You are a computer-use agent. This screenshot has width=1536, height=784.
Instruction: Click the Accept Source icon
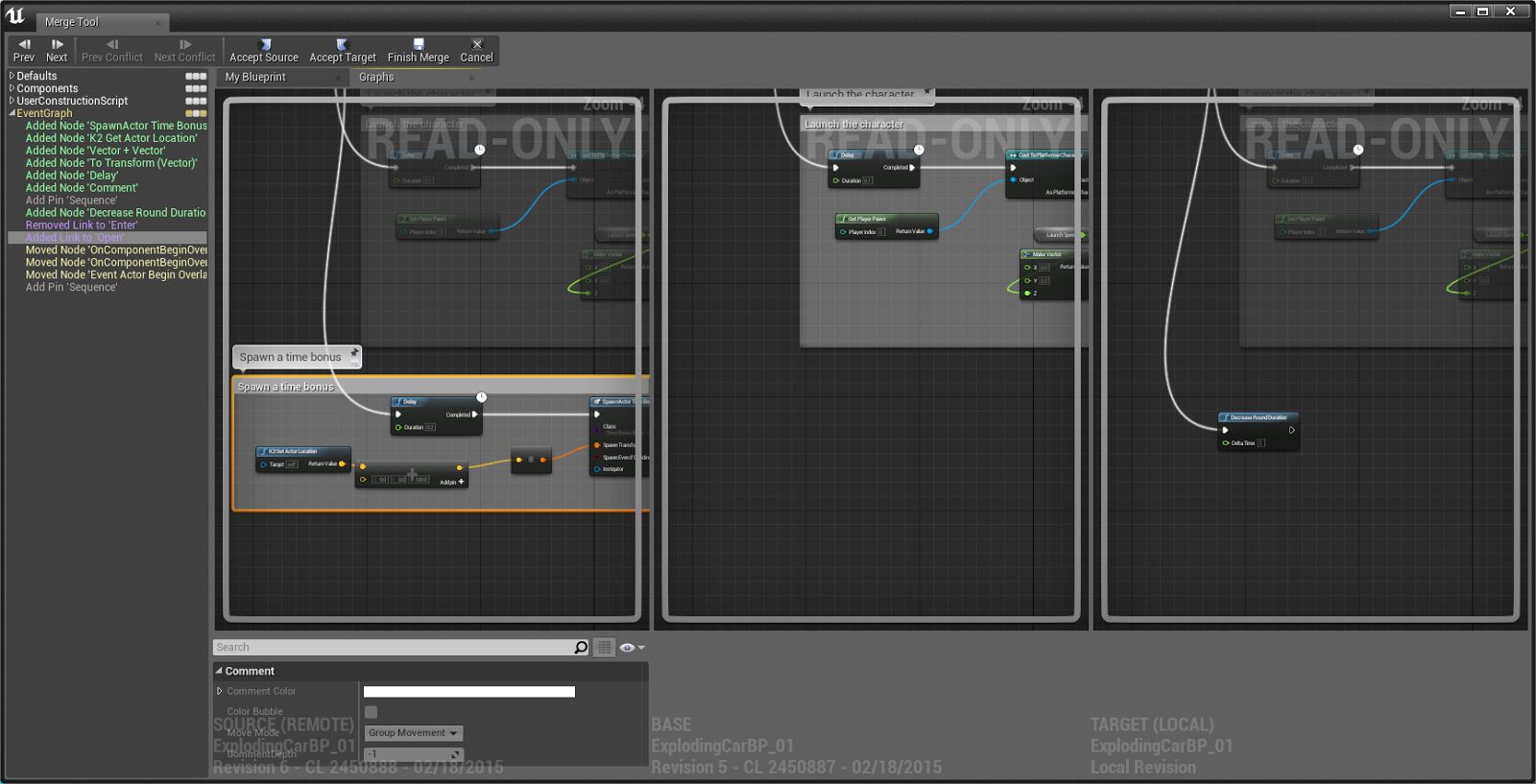[265, 44]
